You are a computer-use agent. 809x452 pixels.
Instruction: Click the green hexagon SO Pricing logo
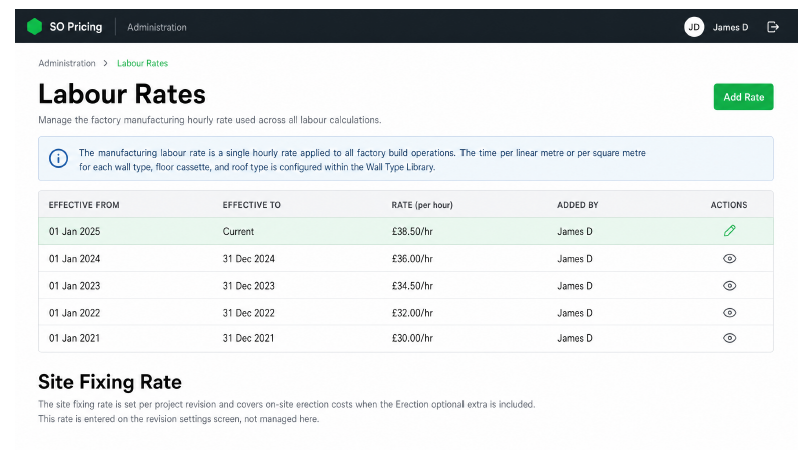point(34,27)
